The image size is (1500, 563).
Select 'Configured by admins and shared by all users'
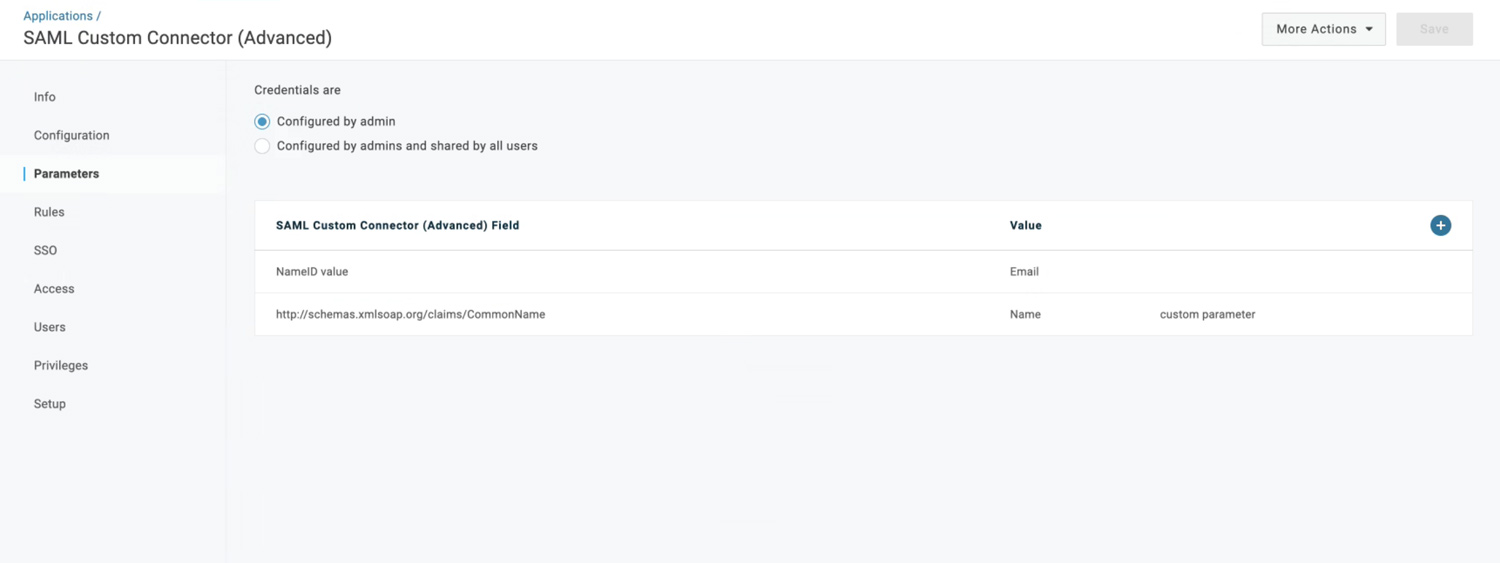pos(262,146)
